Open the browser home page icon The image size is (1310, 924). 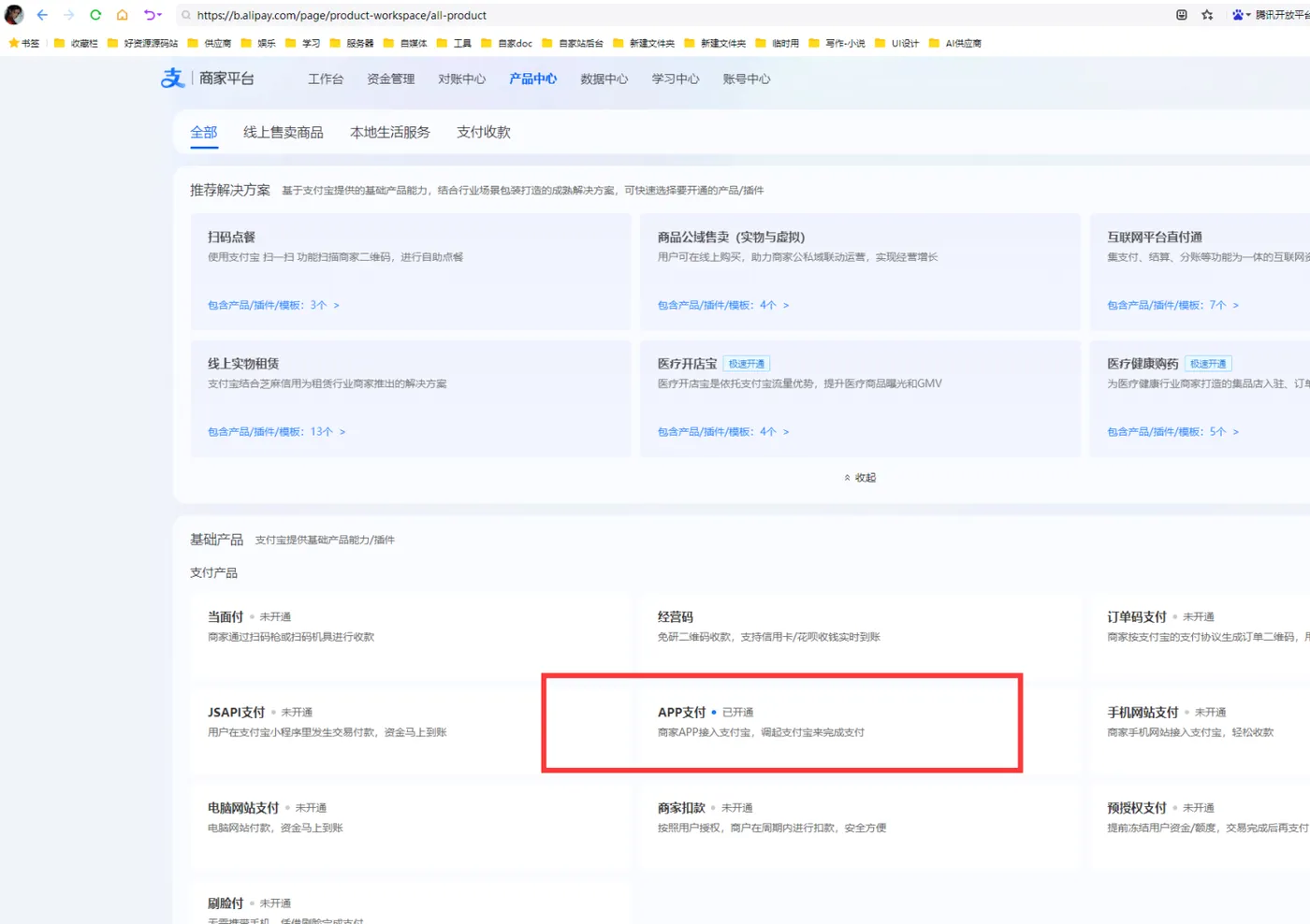(x=122, y=15)
